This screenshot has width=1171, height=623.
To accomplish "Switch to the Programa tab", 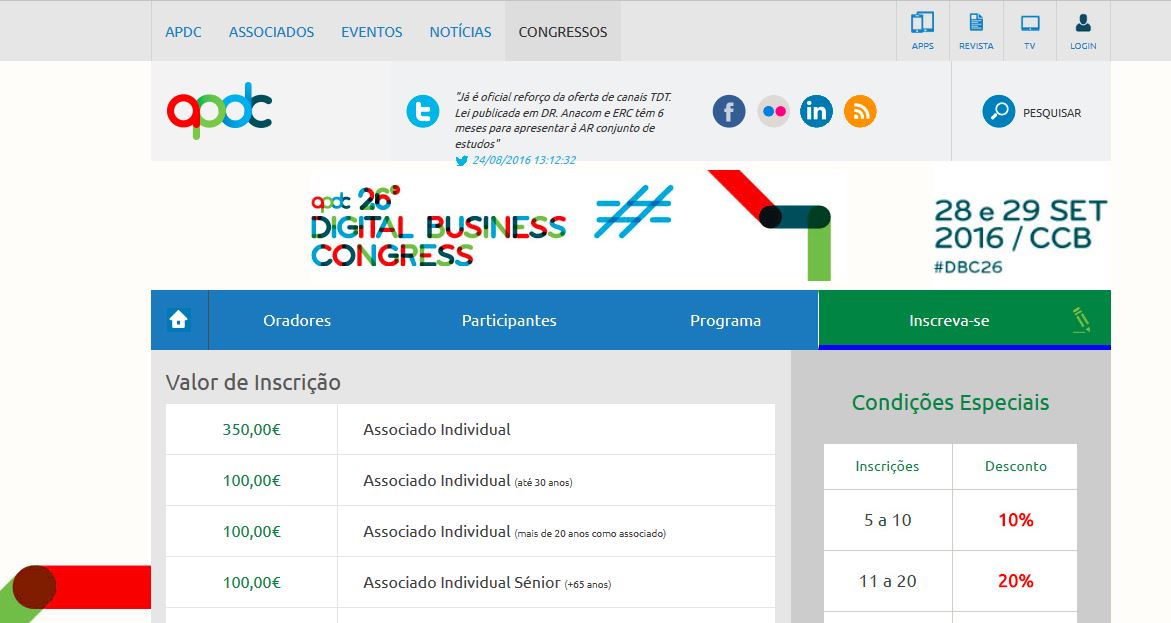I will 725,320.
